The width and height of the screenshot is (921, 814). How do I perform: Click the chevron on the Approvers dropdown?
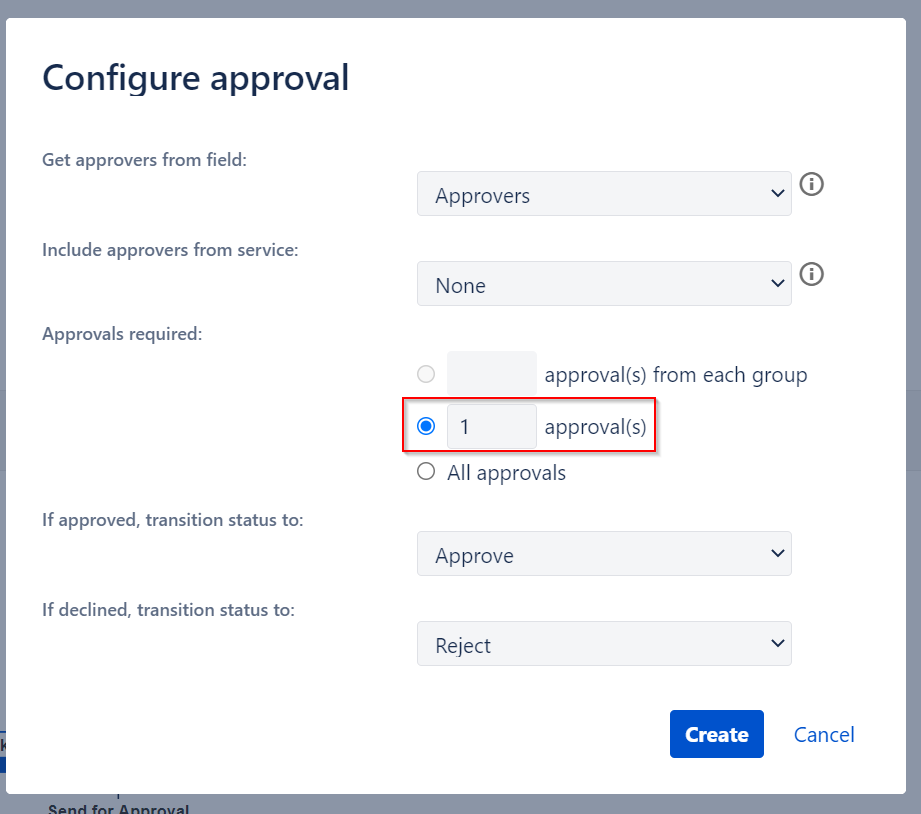[777, 193]
